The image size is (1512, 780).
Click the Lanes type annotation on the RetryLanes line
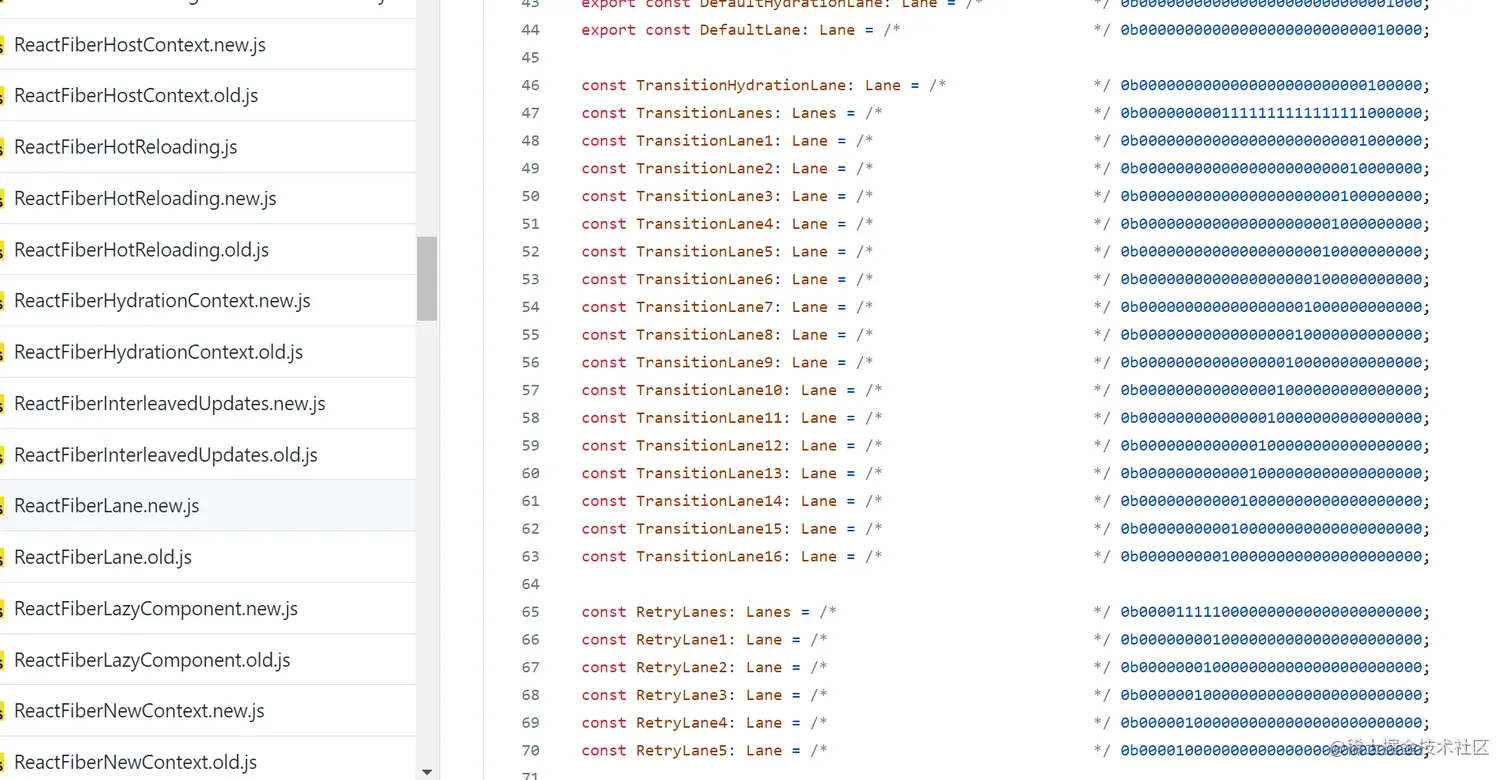(768, 612)
